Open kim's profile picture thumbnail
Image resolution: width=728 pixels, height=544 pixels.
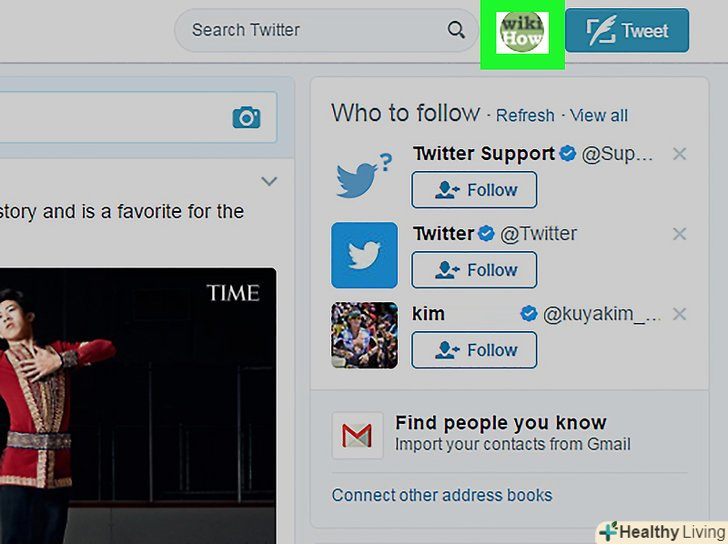364,335
